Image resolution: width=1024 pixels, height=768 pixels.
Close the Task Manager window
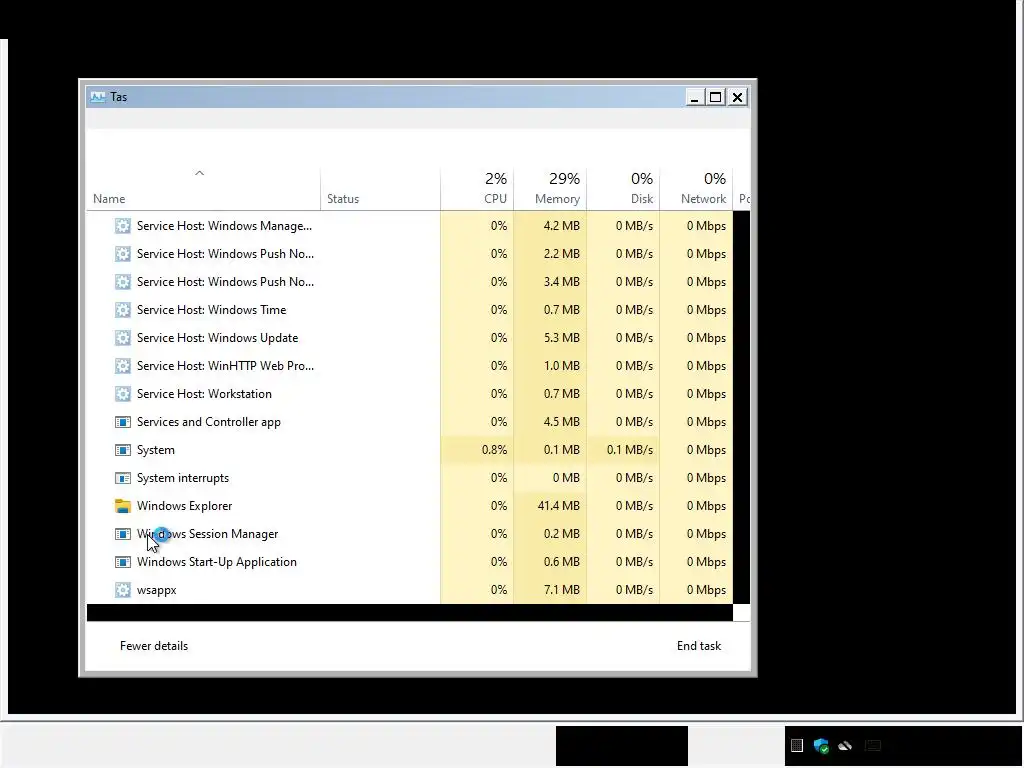tap(737, 97)
